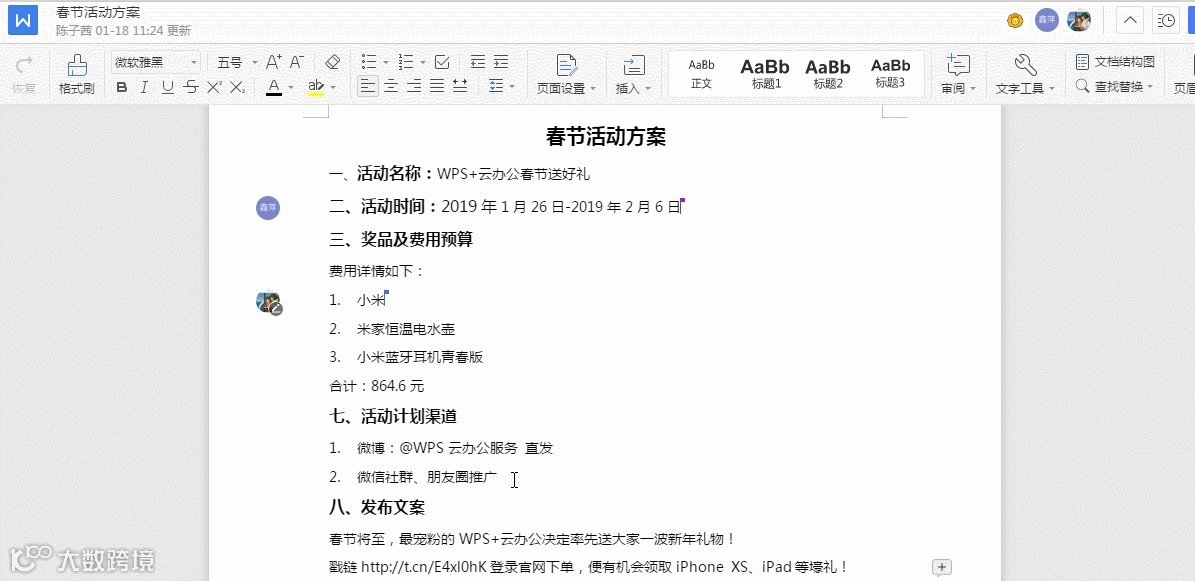Click the line spacing icon
Viewport: 1195px width, 581px height.
(496, 85)
